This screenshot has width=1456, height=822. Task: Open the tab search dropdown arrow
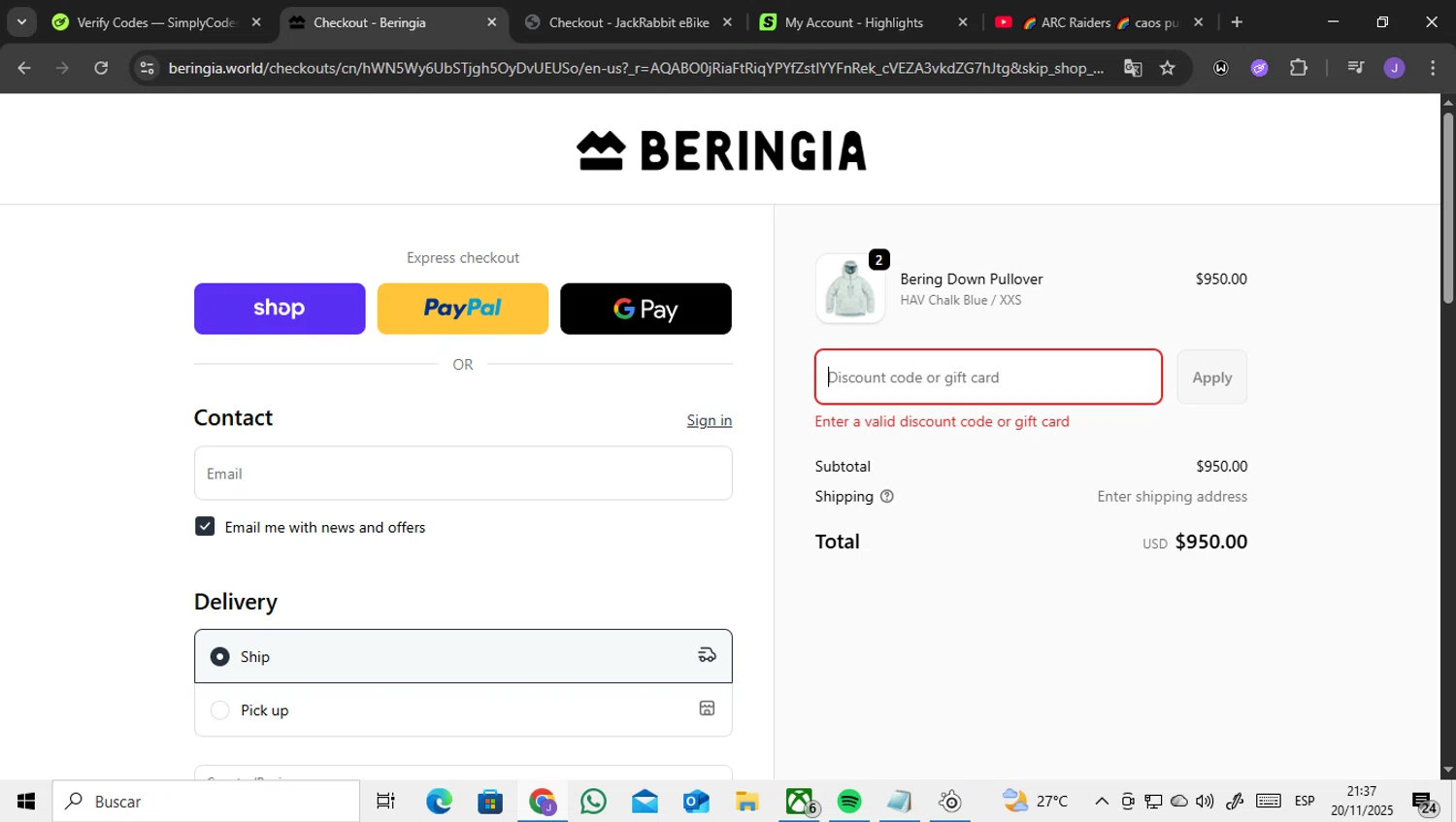point(21,22)
